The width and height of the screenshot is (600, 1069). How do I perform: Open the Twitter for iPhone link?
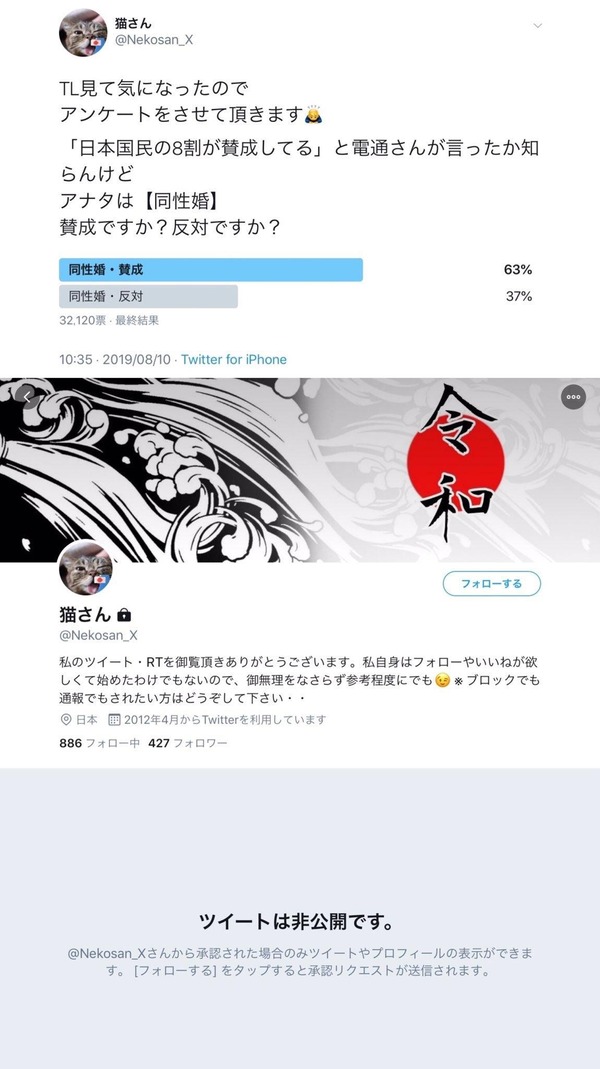point(234,359)
